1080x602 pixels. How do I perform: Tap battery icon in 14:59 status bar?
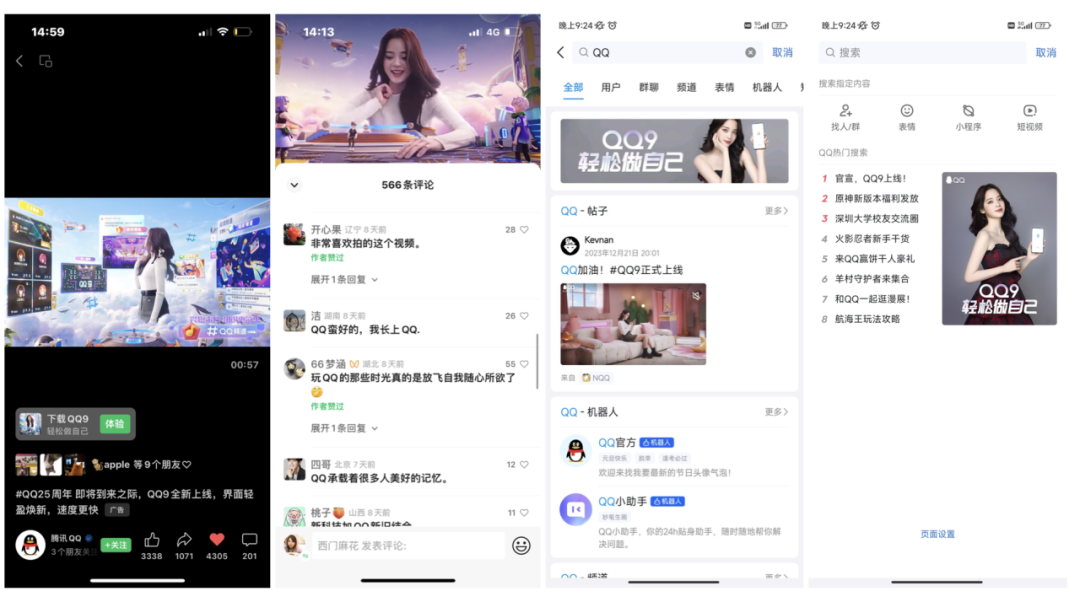pyautogui.click(x=242, y=32)
